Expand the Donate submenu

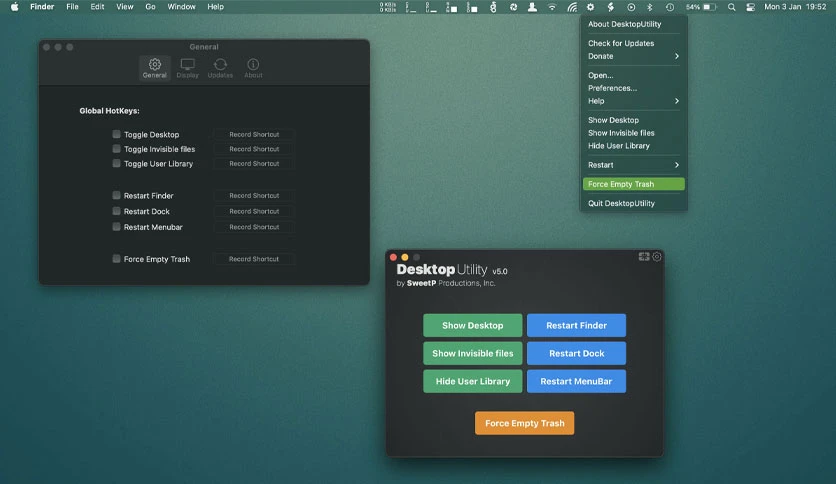[x=633, y=56]
